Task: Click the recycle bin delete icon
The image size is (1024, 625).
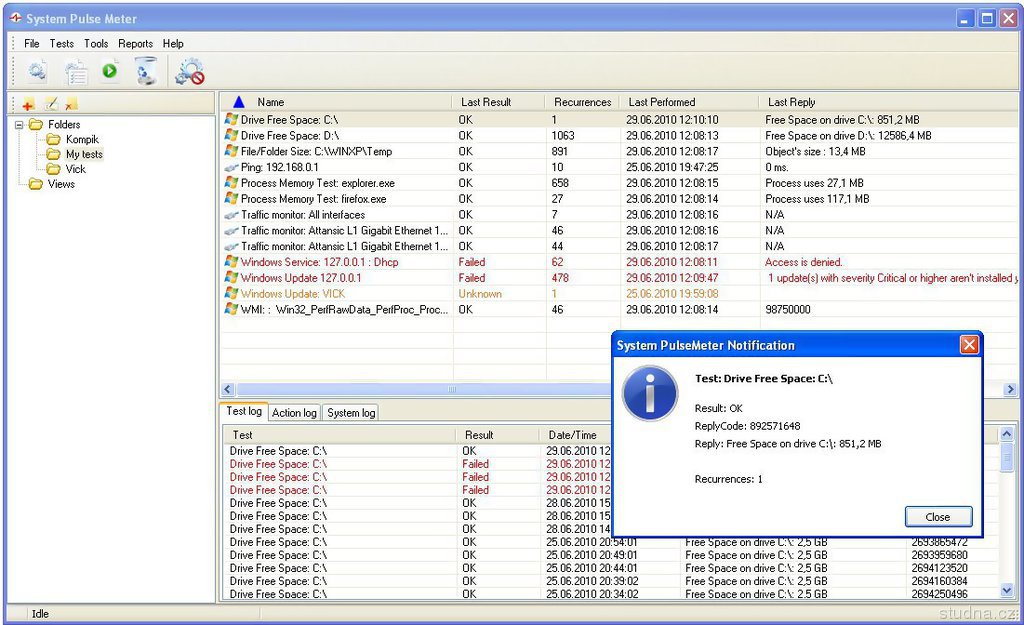Action: (146, 71)
